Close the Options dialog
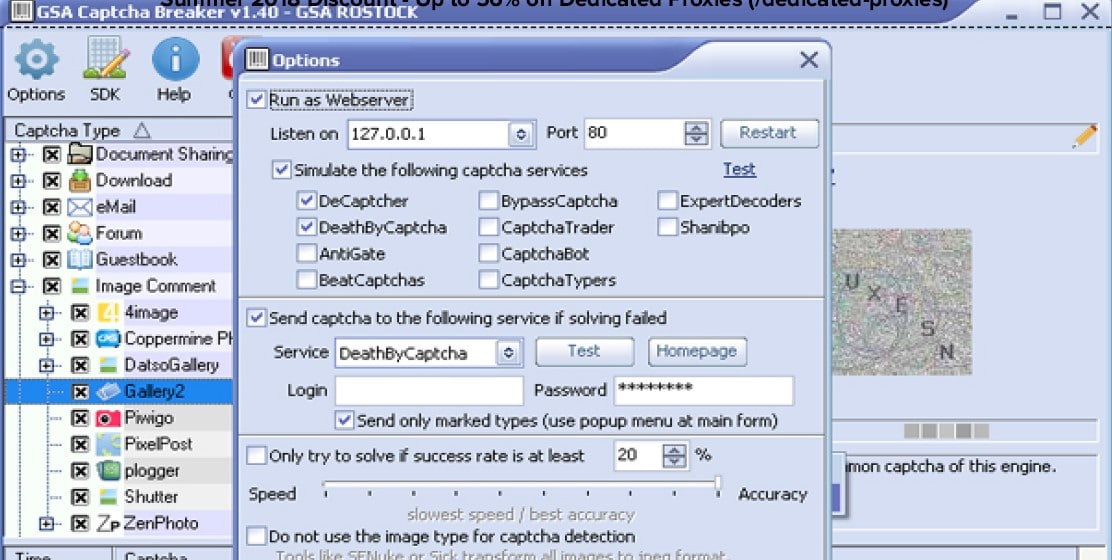The width and height of the screenshot is (1112, 560). (x=808, y=60)
